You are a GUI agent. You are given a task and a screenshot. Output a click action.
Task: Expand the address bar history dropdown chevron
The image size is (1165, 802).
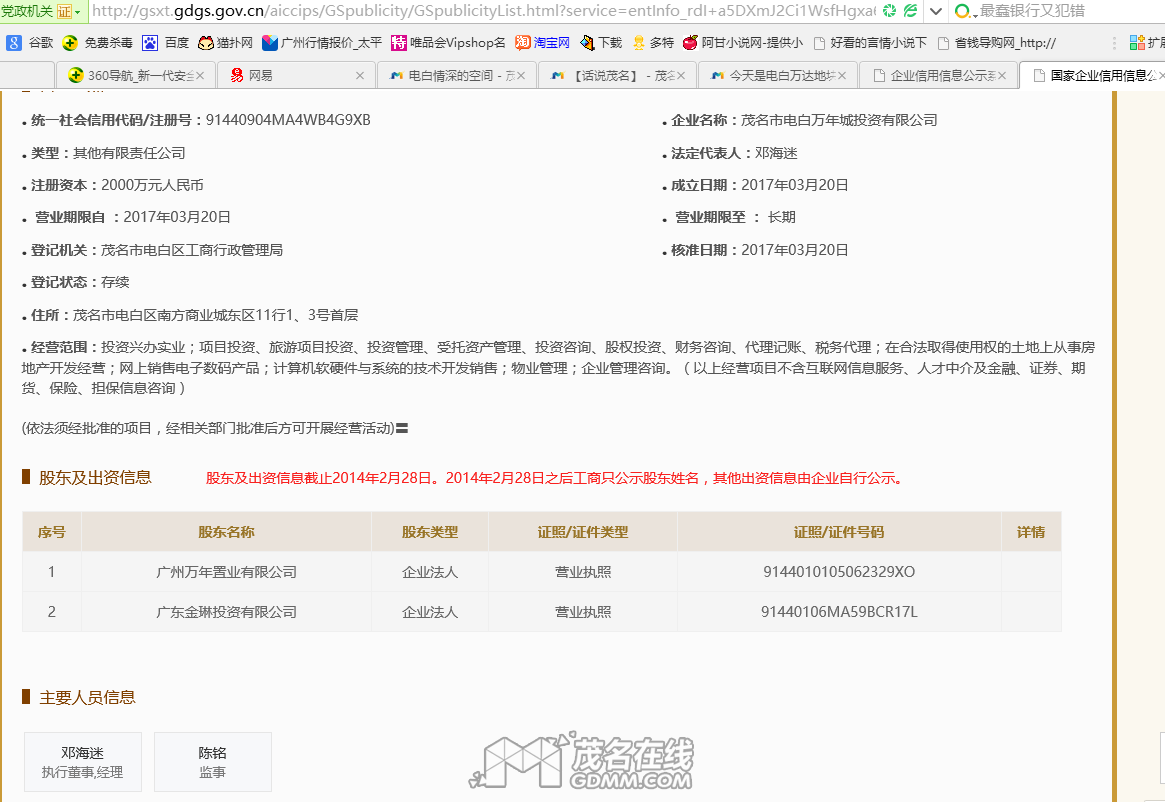pos(935,11)
